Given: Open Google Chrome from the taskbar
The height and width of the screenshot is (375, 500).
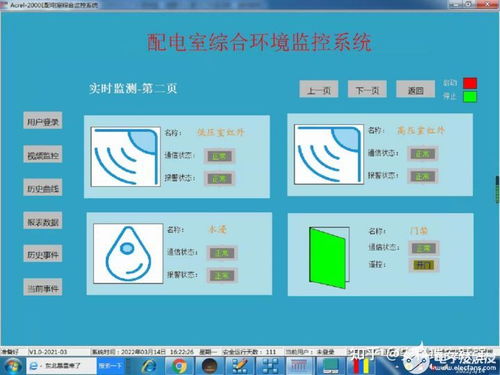Looking at the screenshot, I should 179,366.
